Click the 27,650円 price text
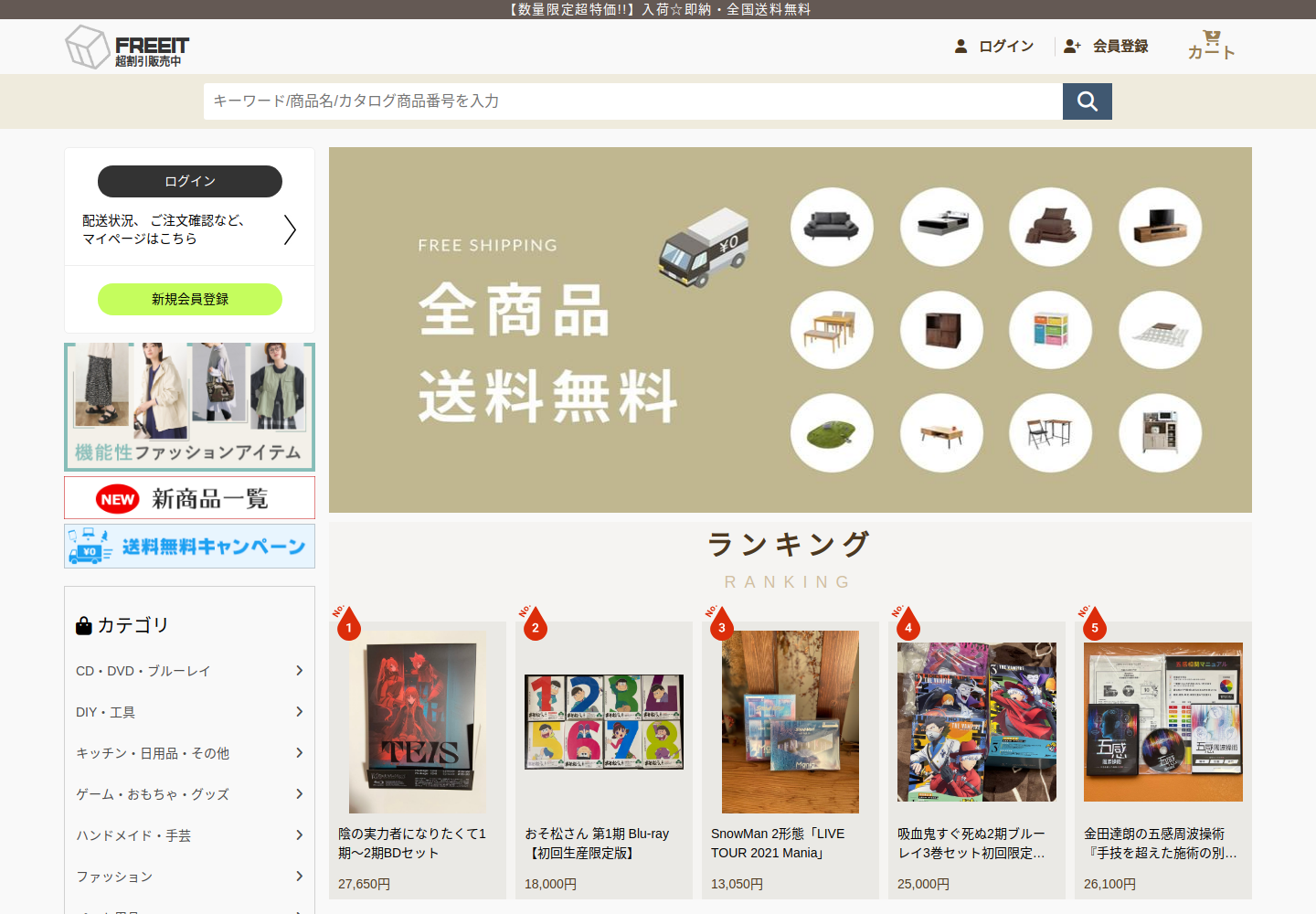This screenshot has width=1316, height=914. [x=364, y=884]
